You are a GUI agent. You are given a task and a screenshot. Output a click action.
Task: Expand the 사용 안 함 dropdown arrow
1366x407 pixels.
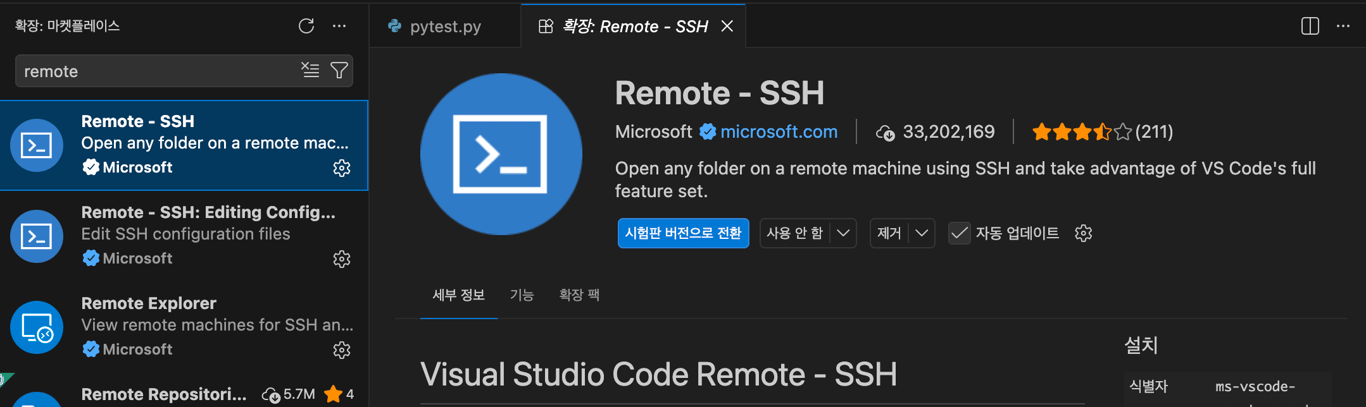pos(843,233)
